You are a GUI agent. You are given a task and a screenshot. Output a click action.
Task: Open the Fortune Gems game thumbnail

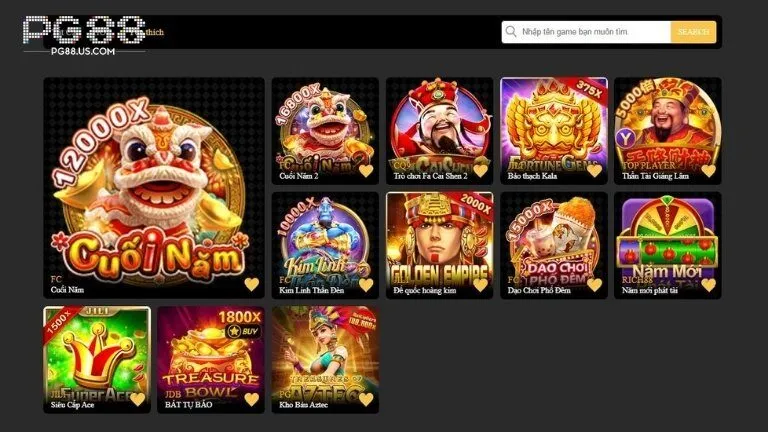tap(553, 131)
